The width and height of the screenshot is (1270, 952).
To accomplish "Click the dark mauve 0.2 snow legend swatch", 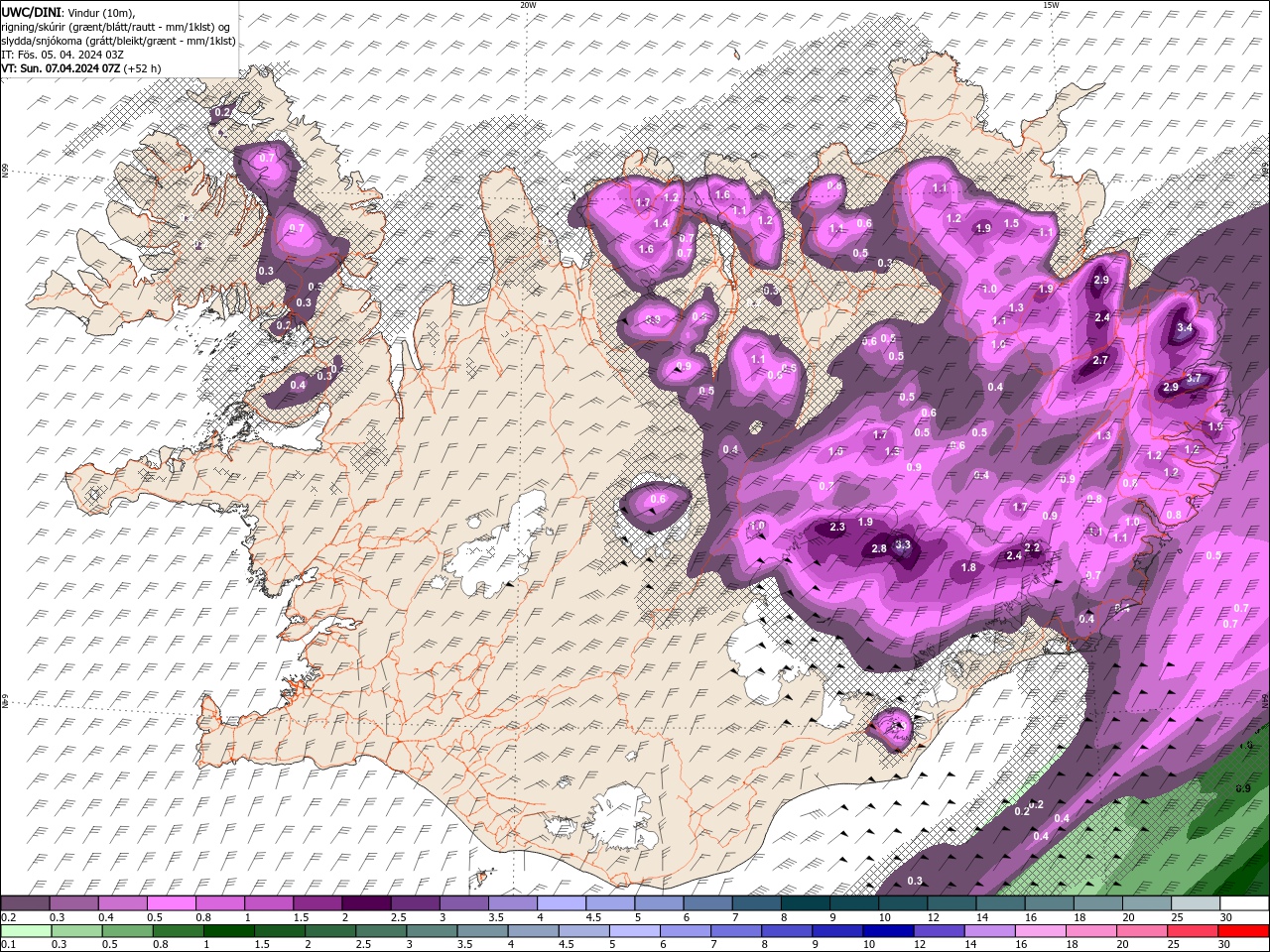I will (x=25, y=903).
